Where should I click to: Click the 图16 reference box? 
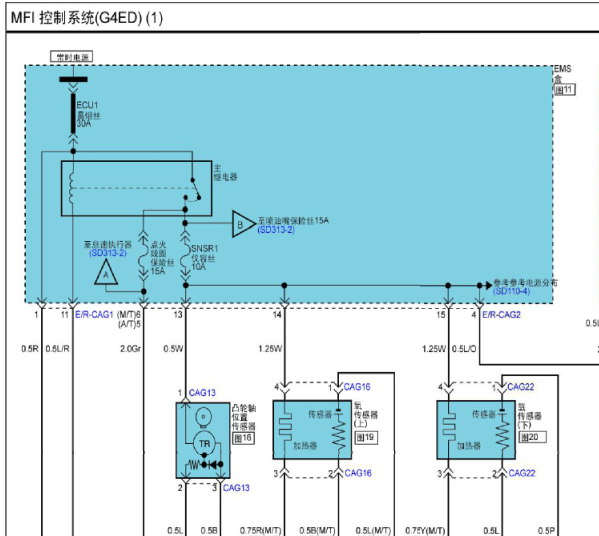point(243,438)
